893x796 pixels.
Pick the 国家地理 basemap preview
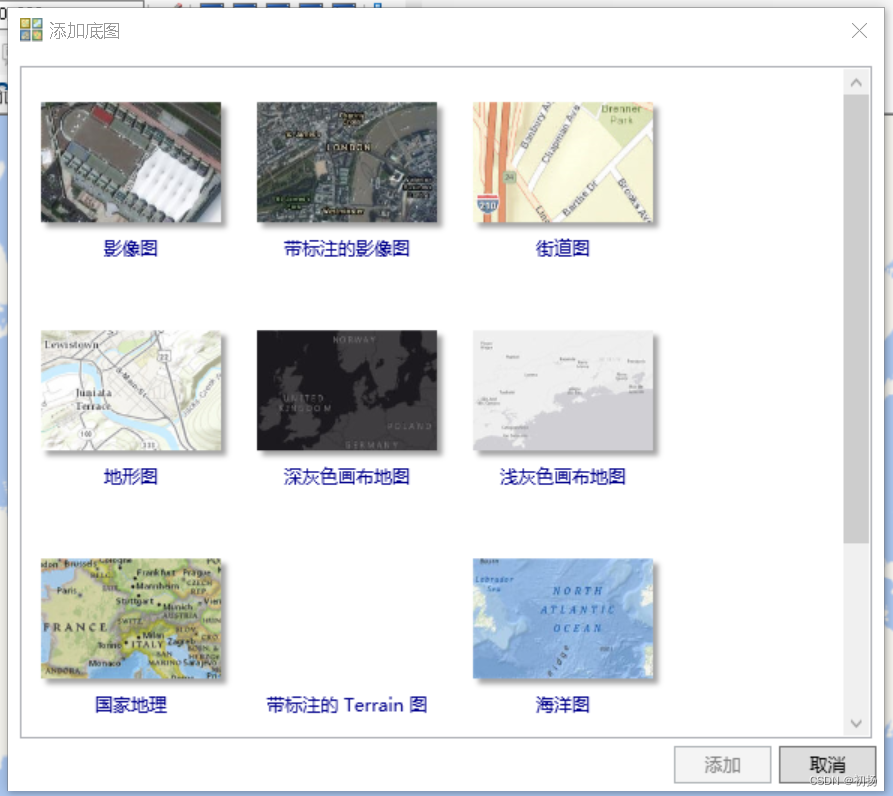click(131, 619)
